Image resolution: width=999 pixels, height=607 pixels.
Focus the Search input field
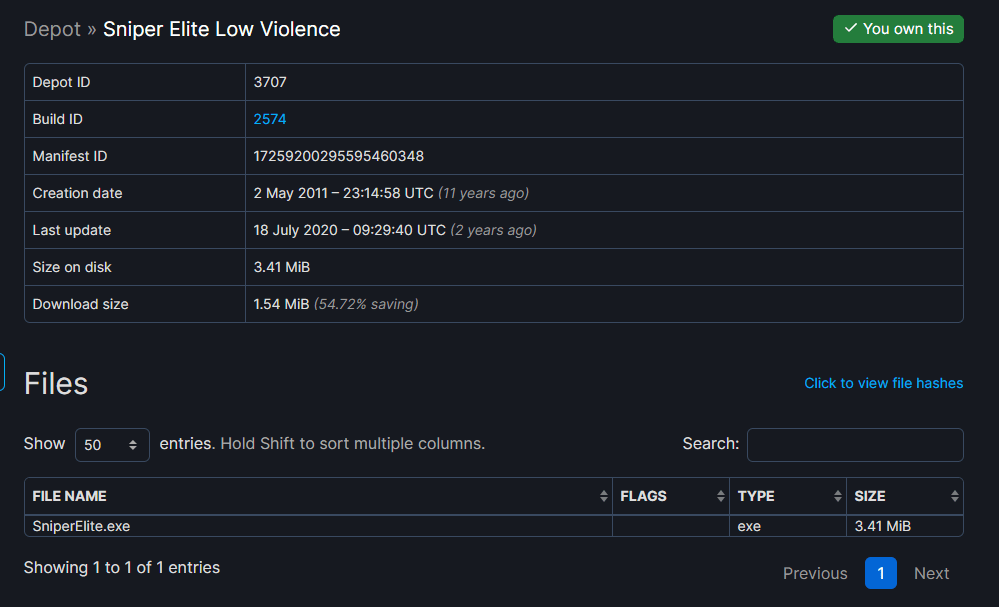click(855, 445)
